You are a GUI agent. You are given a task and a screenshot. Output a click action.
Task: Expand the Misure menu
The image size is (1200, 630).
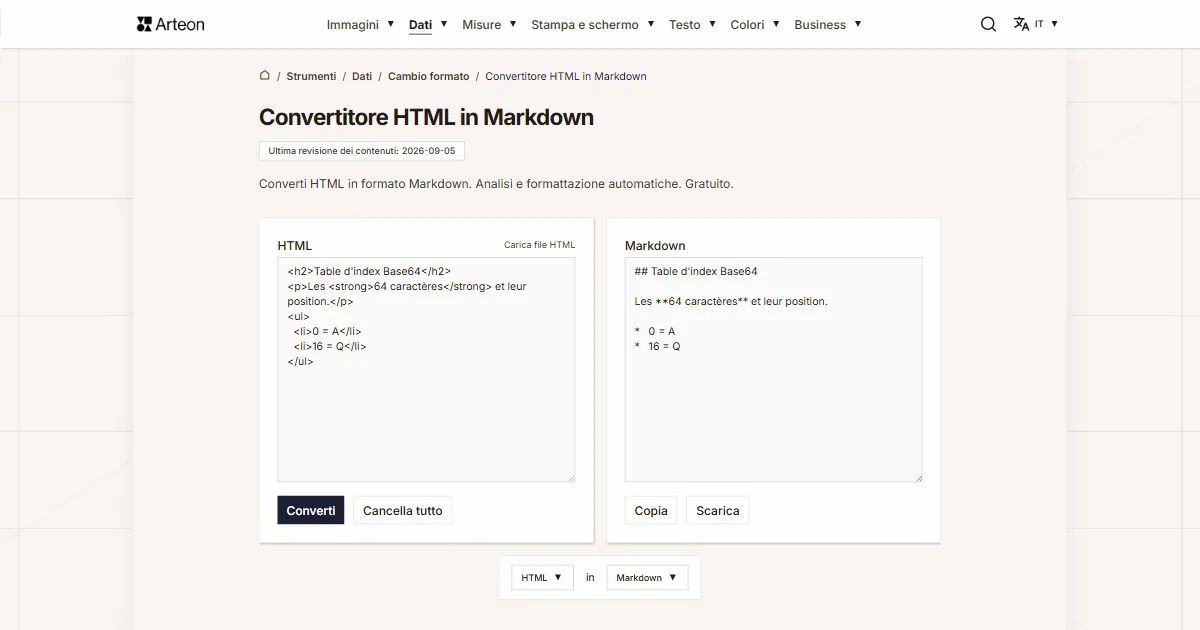tap(489, 24)
